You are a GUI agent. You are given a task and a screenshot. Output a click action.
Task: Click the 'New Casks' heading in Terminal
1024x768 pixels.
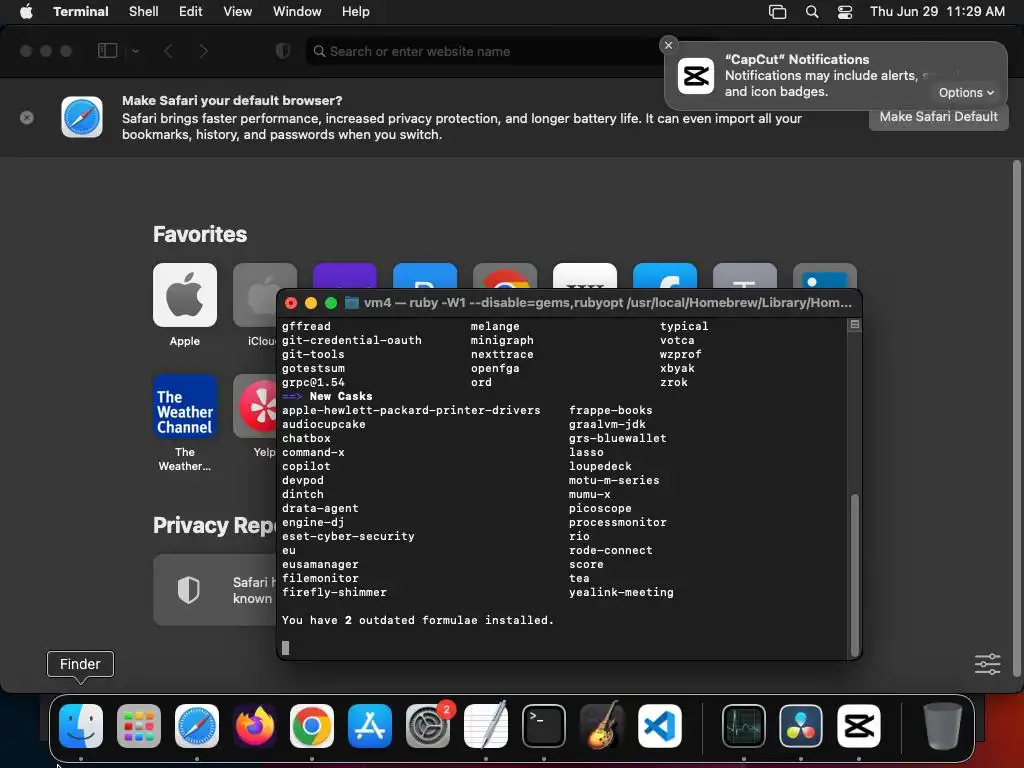[341, 396]
